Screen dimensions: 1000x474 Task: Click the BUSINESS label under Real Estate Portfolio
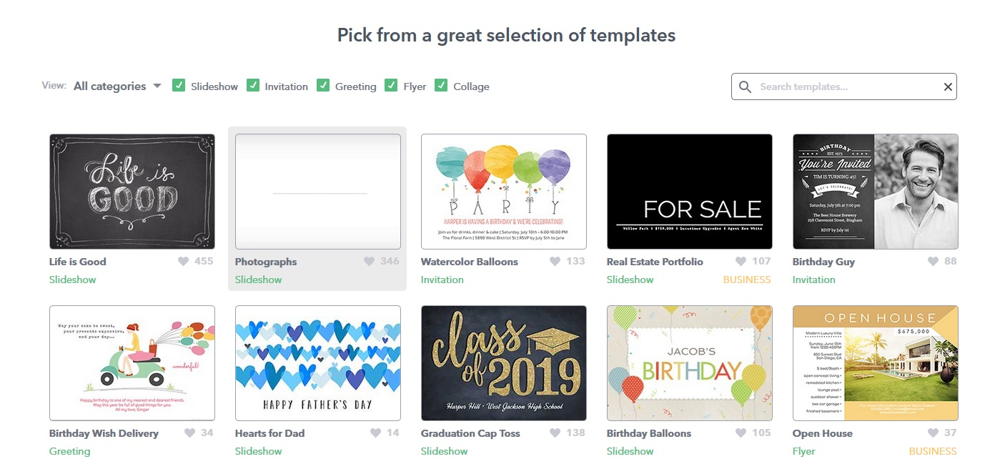[747, 280]
